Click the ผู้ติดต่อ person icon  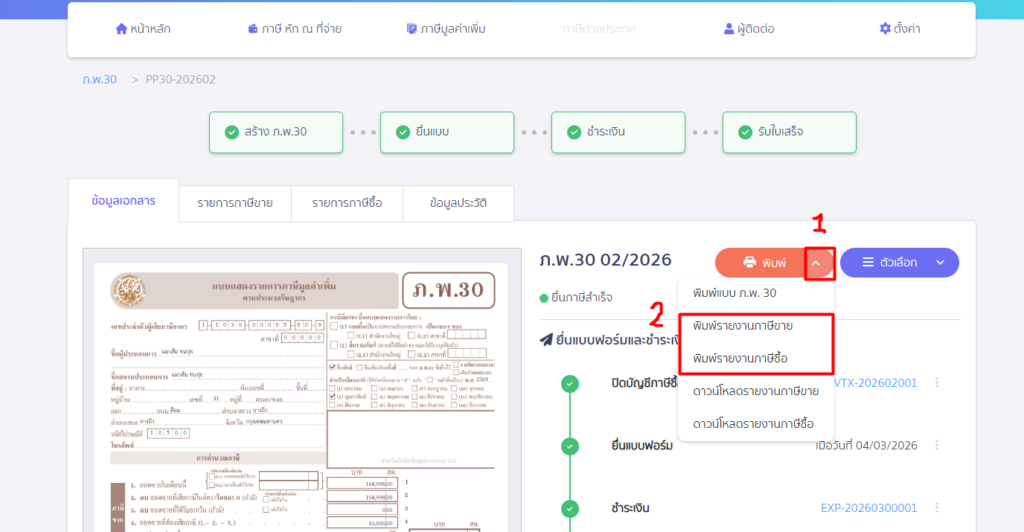tap(729, 29)
